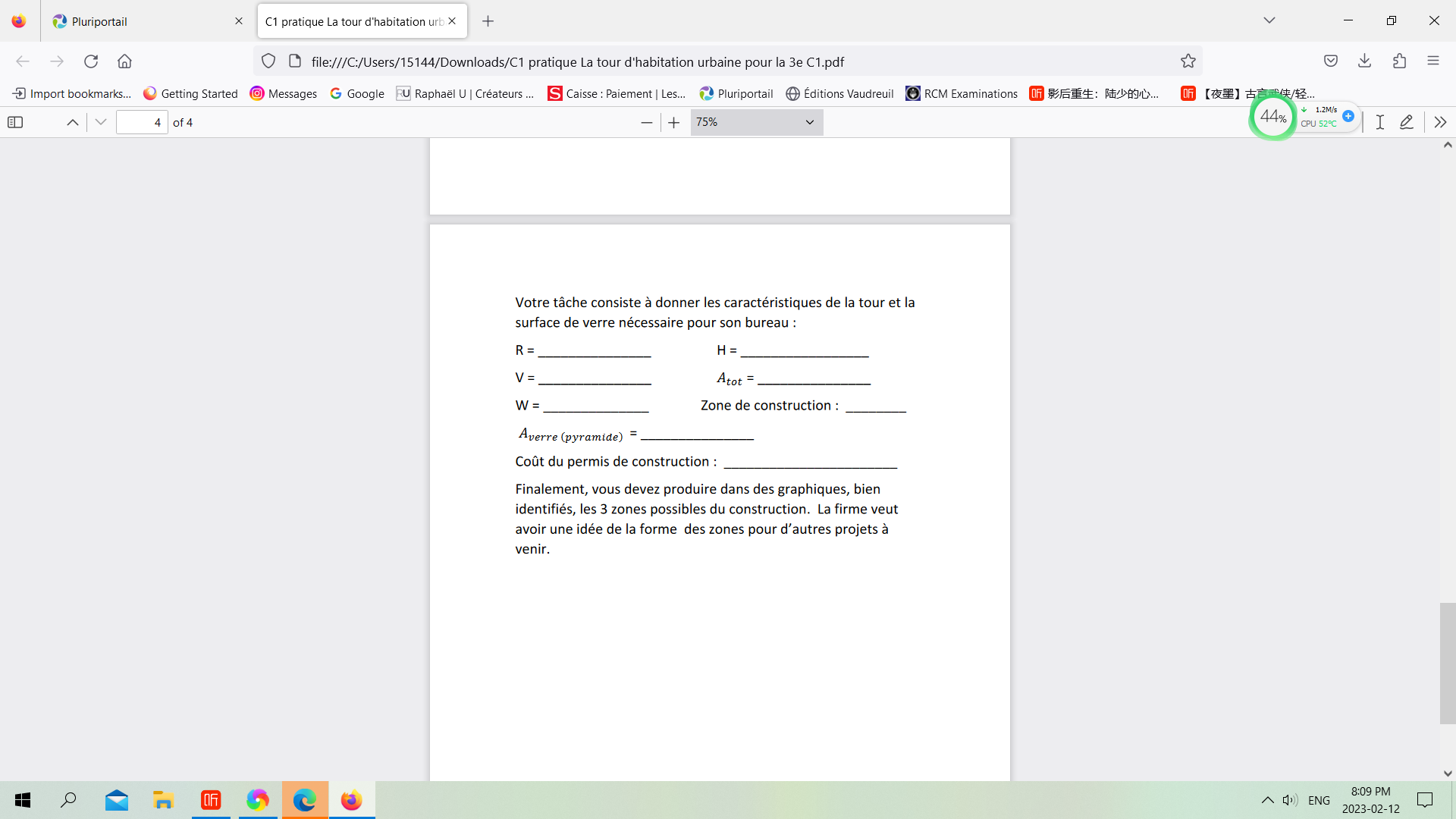Bookmark this page with star icon
The image size is (1456, 819).
(x=1188, y=61)
